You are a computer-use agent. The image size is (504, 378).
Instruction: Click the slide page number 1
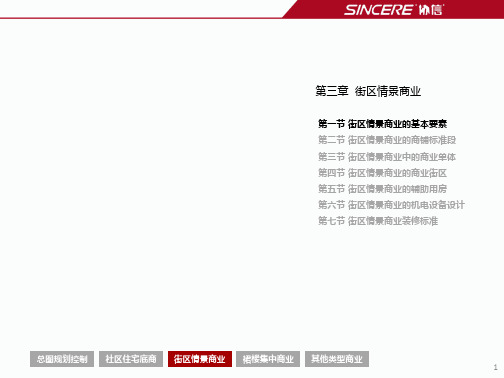click(495, 367)
